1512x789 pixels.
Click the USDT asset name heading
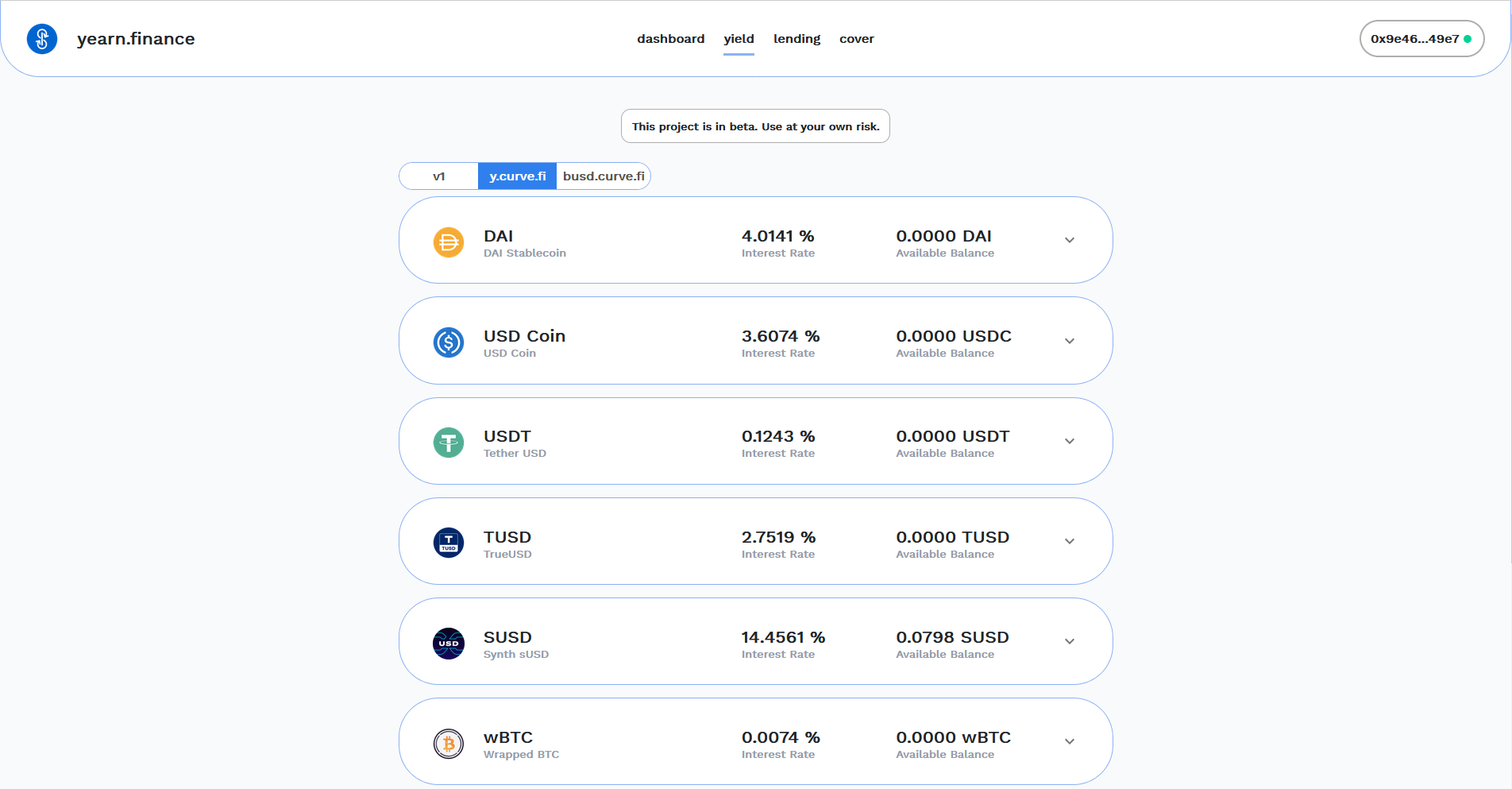(x=507, y=436)
